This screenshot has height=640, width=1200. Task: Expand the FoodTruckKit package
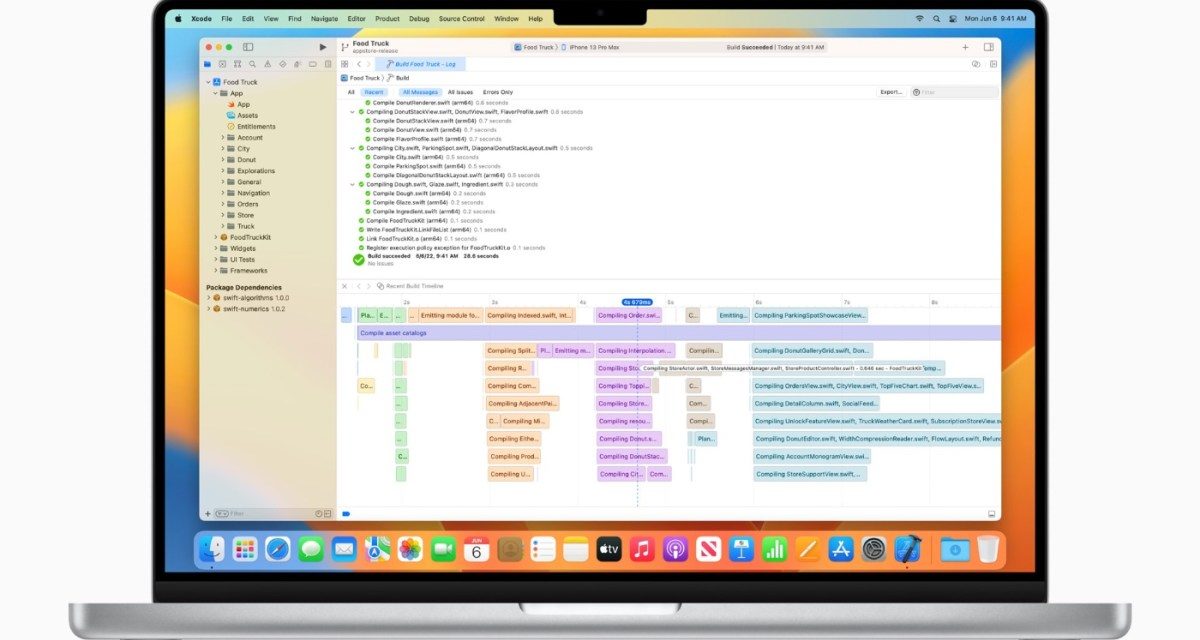[215, 238]
